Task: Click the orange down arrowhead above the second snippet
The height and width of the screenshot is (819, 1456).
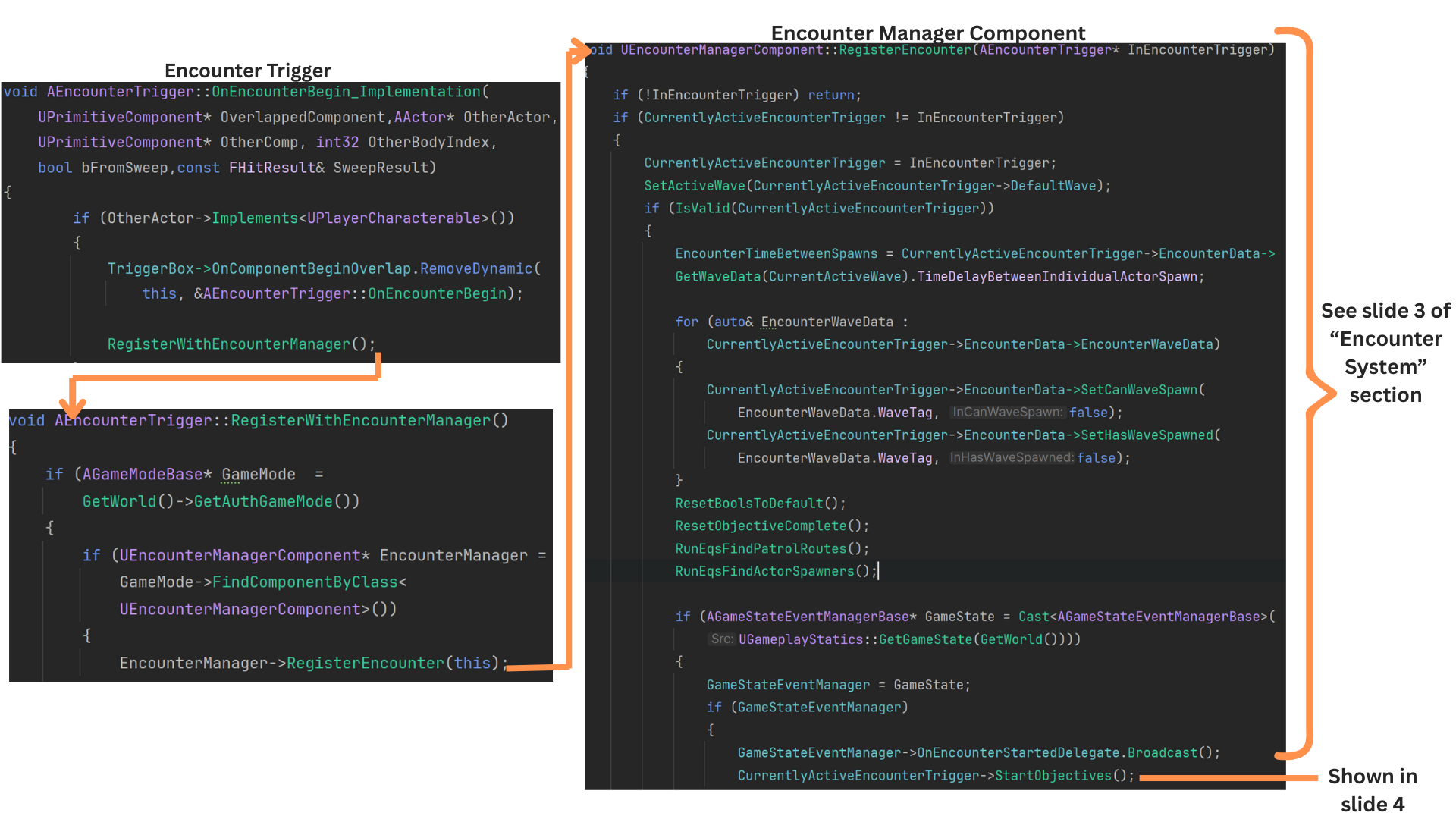Action: tap(73, 407)
